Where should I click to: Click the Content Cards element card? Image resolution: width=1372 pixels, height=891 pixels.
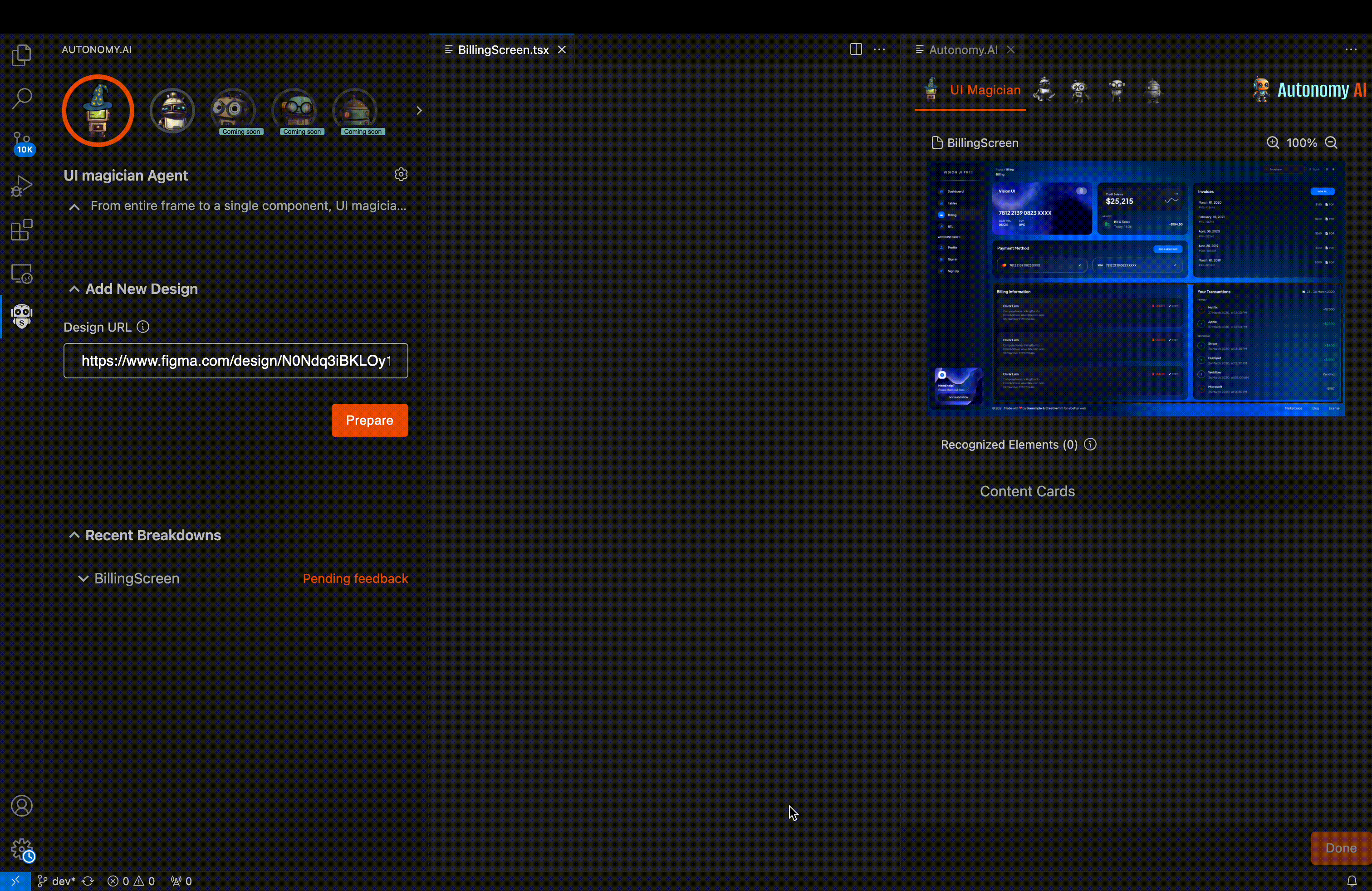pyautogui.click(x=1155, y=491)
